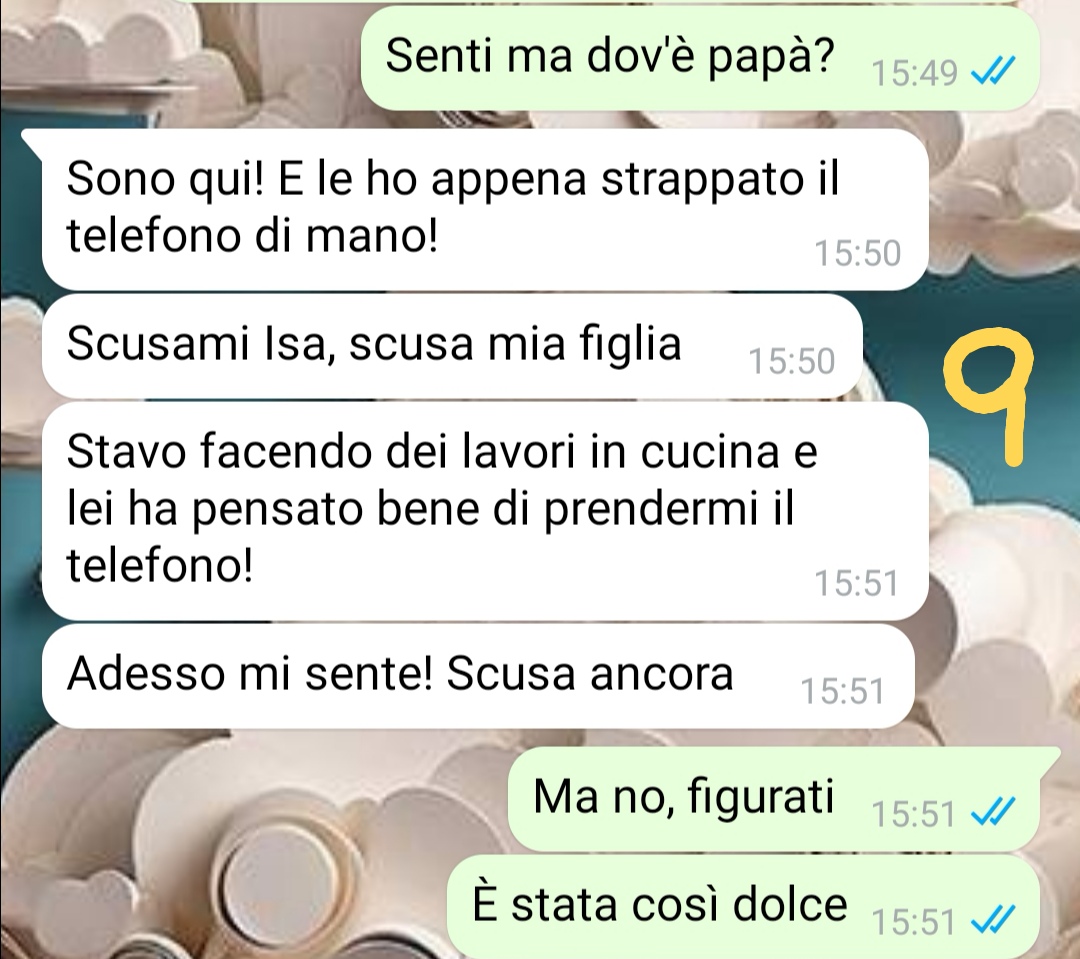Tap the word 'telefono!' in the kitchen message
The height and width of the screenshot is (959, 1080).
[x=159, y=566]
